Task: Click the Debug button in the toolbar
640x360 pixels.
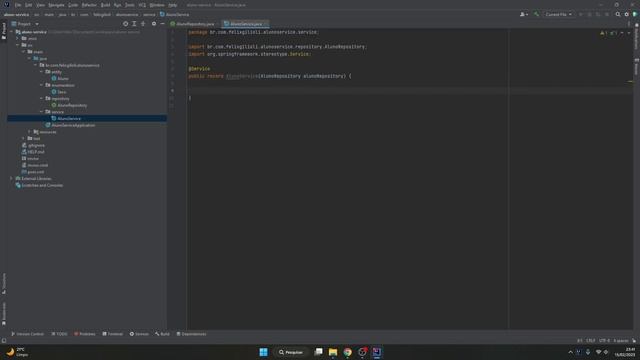Action: click(x=589, y=14)
